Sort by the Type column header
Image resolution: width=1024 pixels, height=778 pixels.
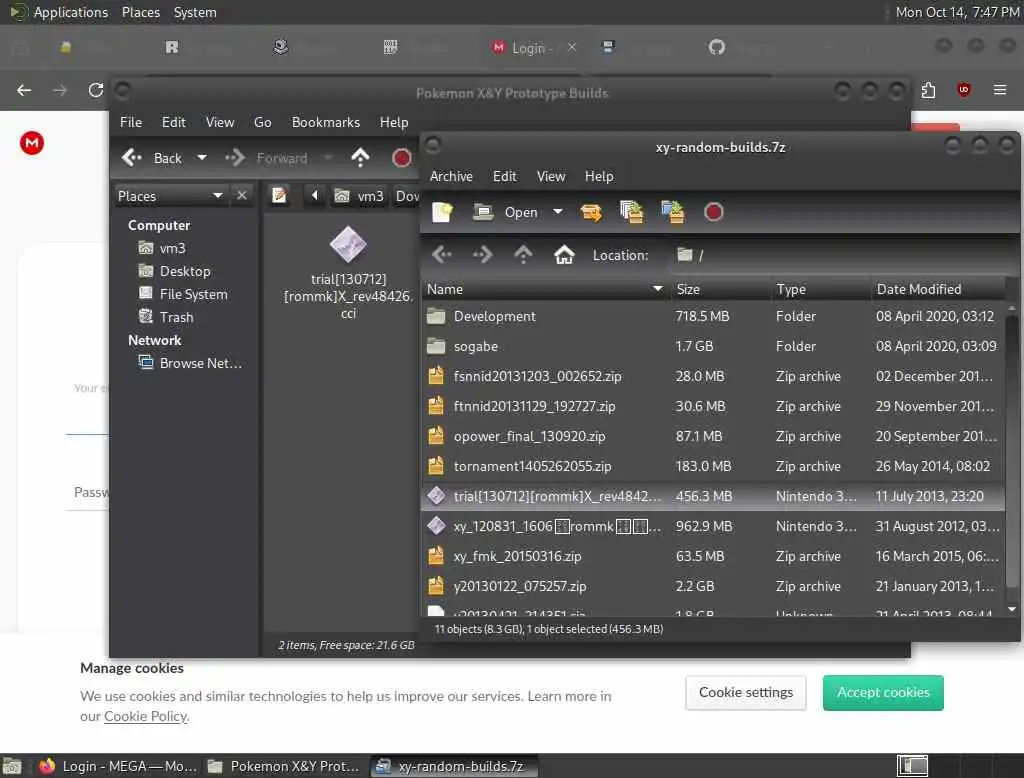click(x=820, y=289)
